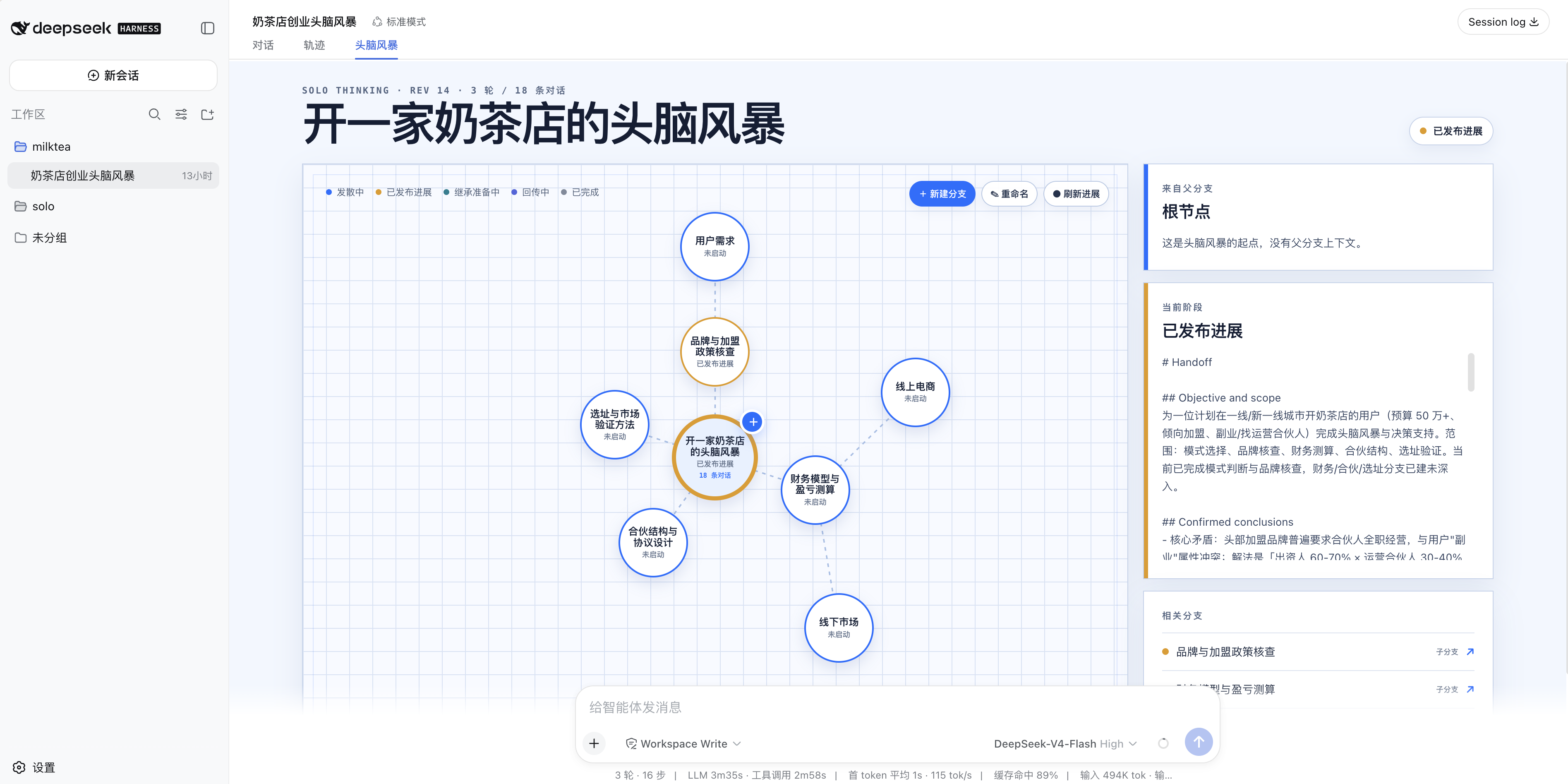The height and width of the screenshot is (784, 1568).
Task: Click the 回传中 legend entry
Action: (x=530, y=192)
